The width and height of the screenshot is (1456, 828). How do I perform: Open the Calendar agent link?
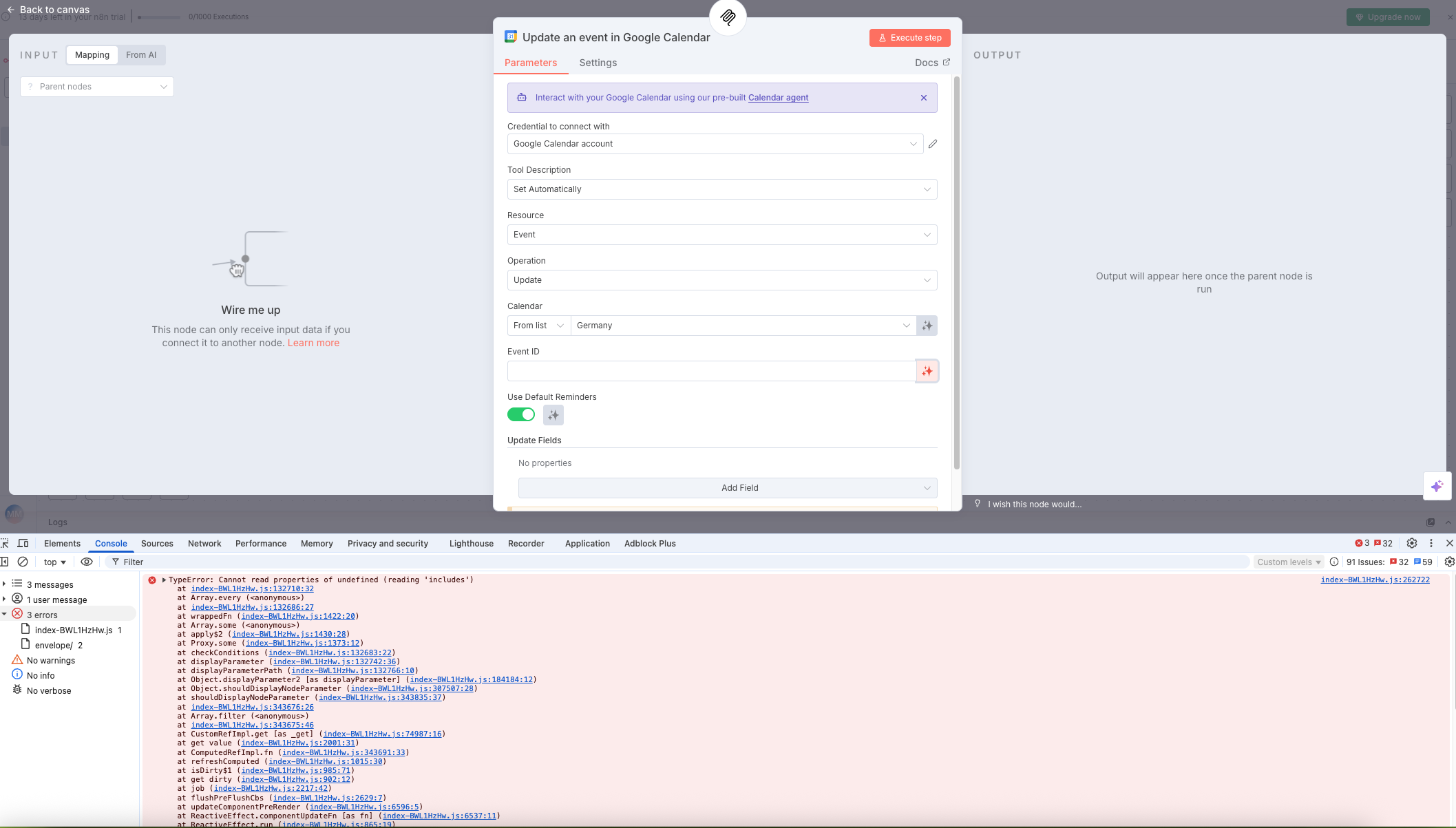click(778, 98)
